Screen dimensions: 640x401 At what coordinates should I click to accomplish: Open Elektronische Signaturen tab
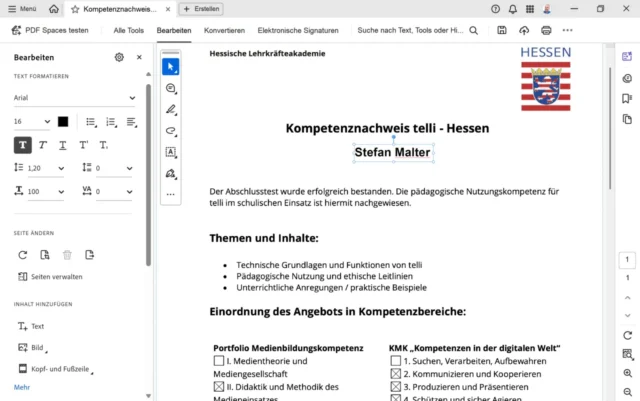tap(298, 30)
